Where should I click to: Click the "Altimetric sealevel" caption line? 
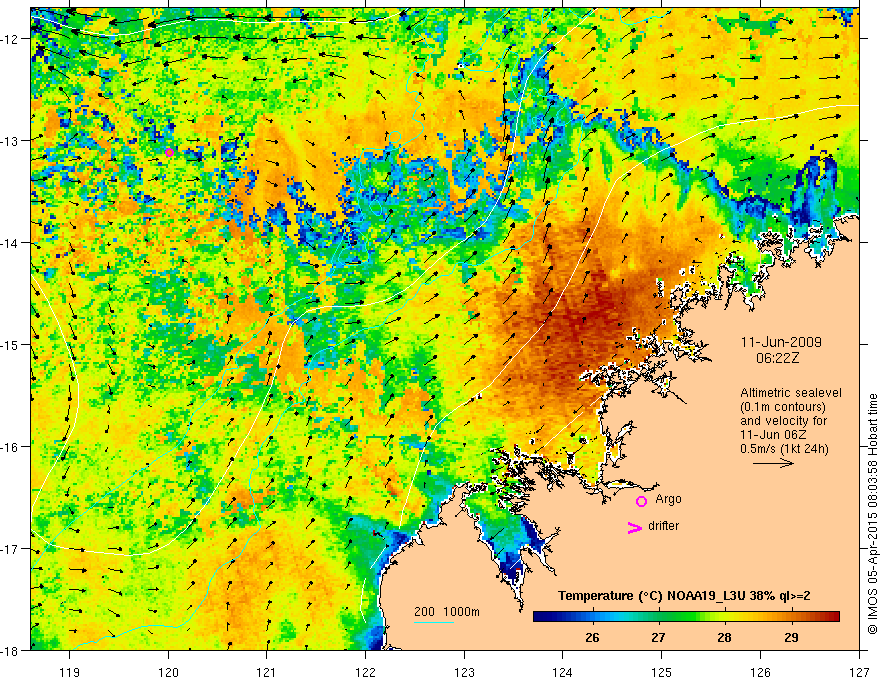(x=791, y=393)
